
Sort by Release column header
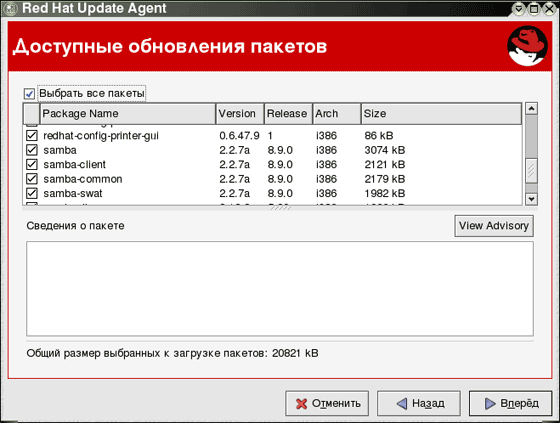[x=289, y=114]
